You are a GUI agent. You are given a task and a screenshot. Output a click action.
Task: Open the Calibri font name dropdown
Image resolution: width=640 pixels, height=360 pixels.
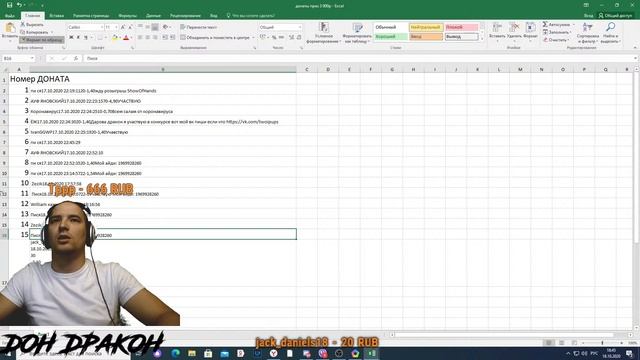101,27
